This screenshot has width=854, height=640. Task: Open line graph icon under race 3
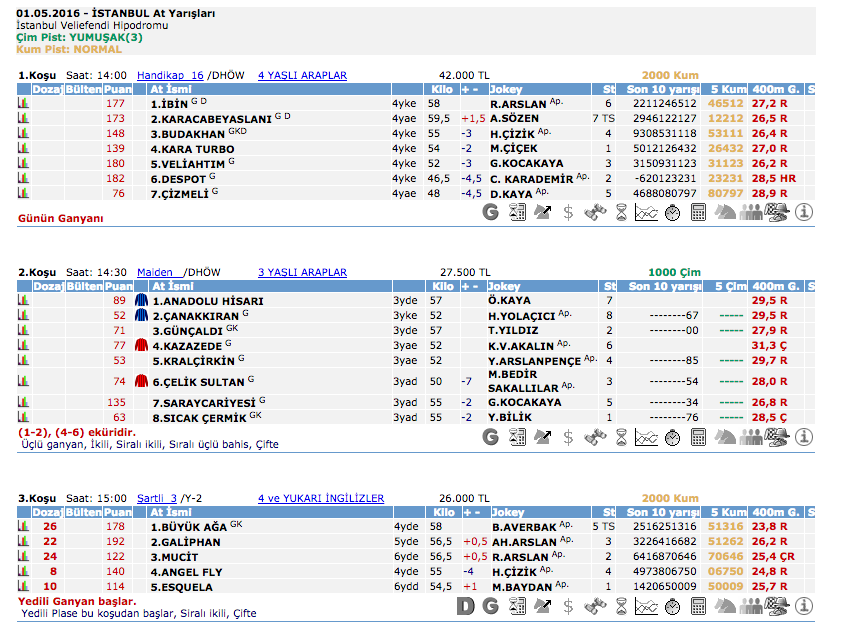click(646, 605)
